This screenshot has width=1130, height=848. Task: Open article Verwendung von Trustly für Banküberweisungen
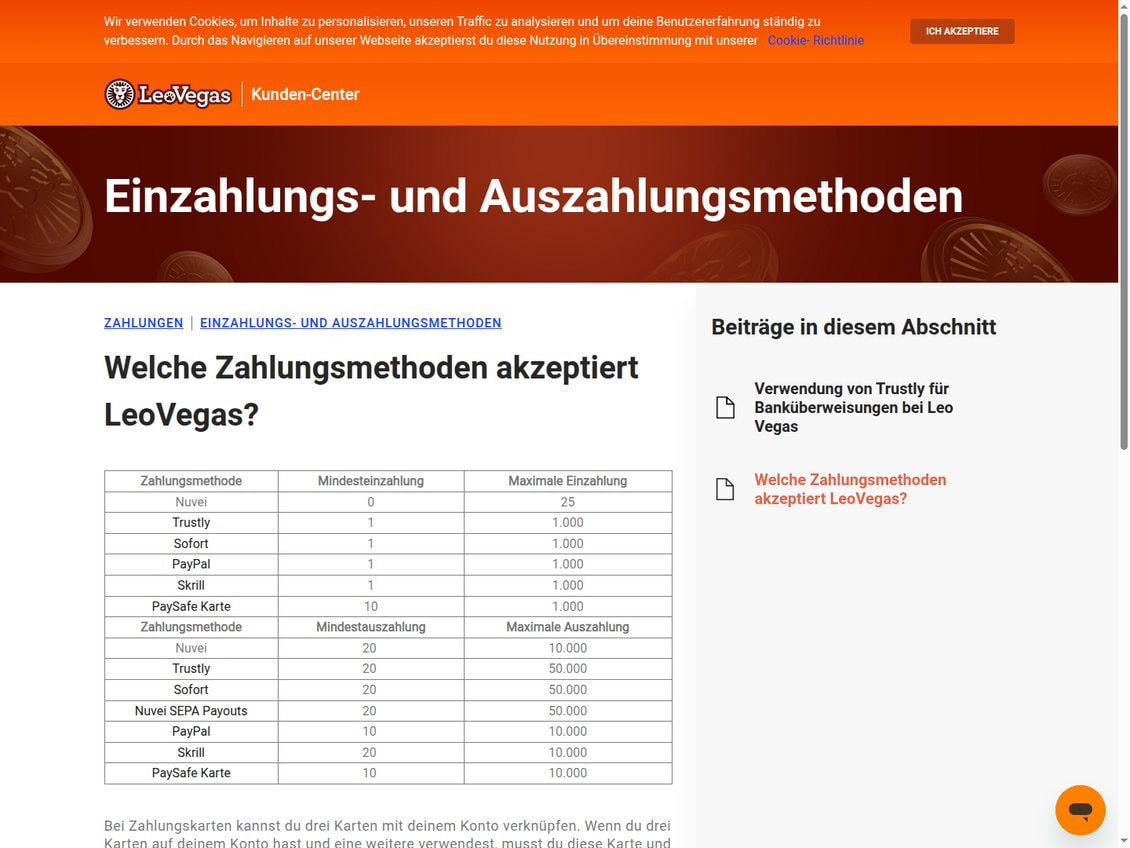point(853,407)
